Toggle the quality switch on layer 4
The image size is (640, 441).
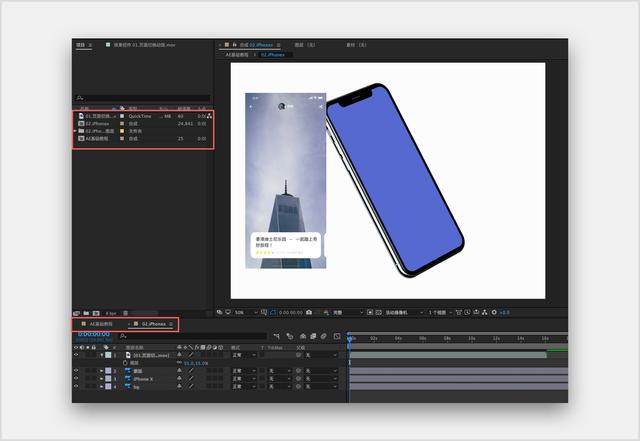(x=191, y=386)
